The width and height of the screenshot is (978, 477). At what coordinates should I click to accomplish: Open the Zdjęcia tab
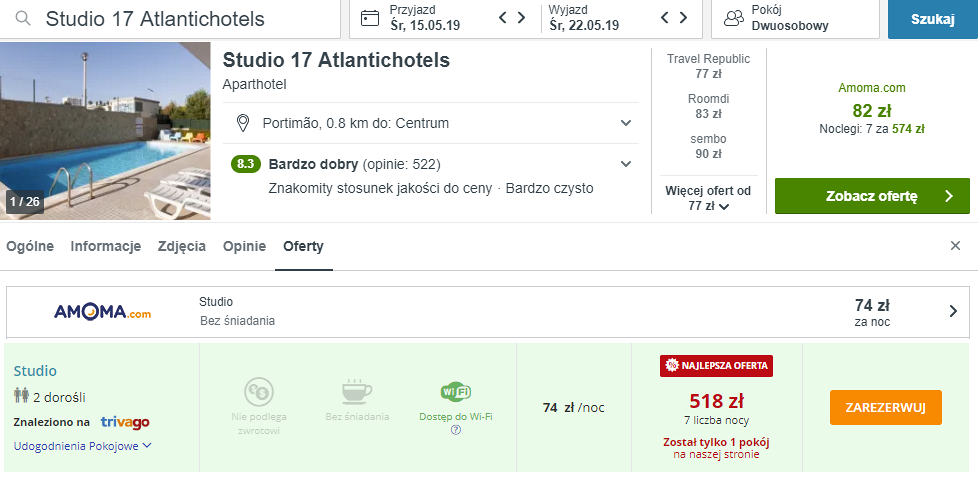coord(182,246)
